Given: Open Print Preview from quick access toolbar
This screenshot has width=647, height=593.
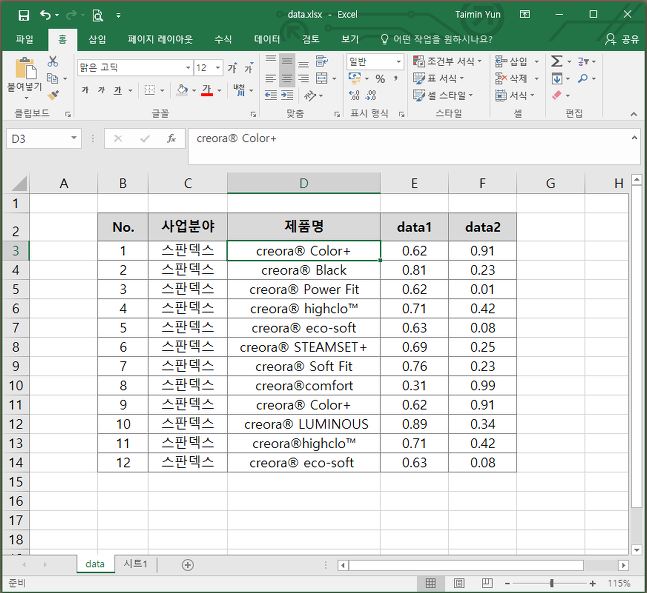Looking at the screenshot, I should [x=97, y=15].
